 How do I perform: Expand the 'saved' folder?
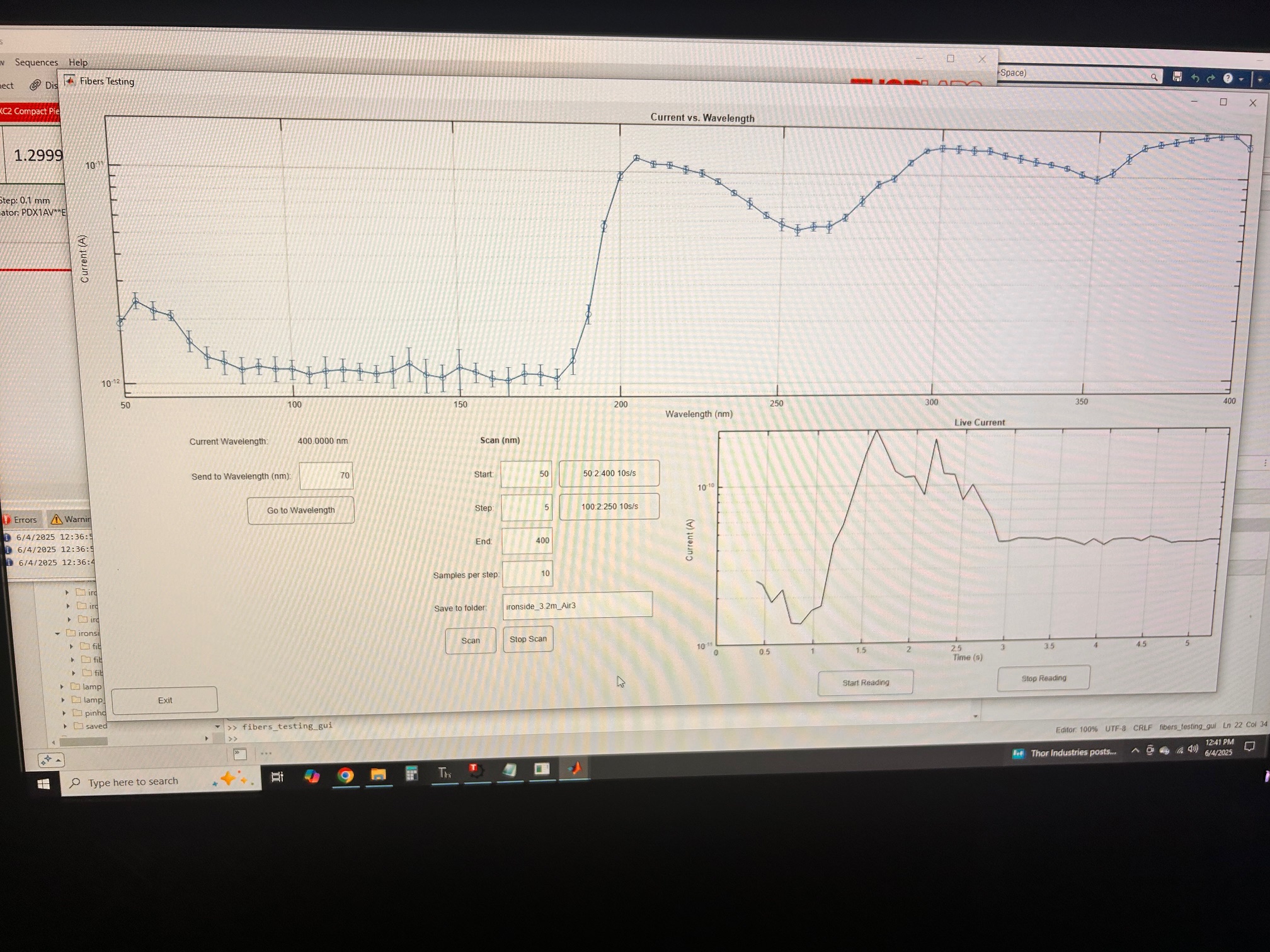coord(65,726)
